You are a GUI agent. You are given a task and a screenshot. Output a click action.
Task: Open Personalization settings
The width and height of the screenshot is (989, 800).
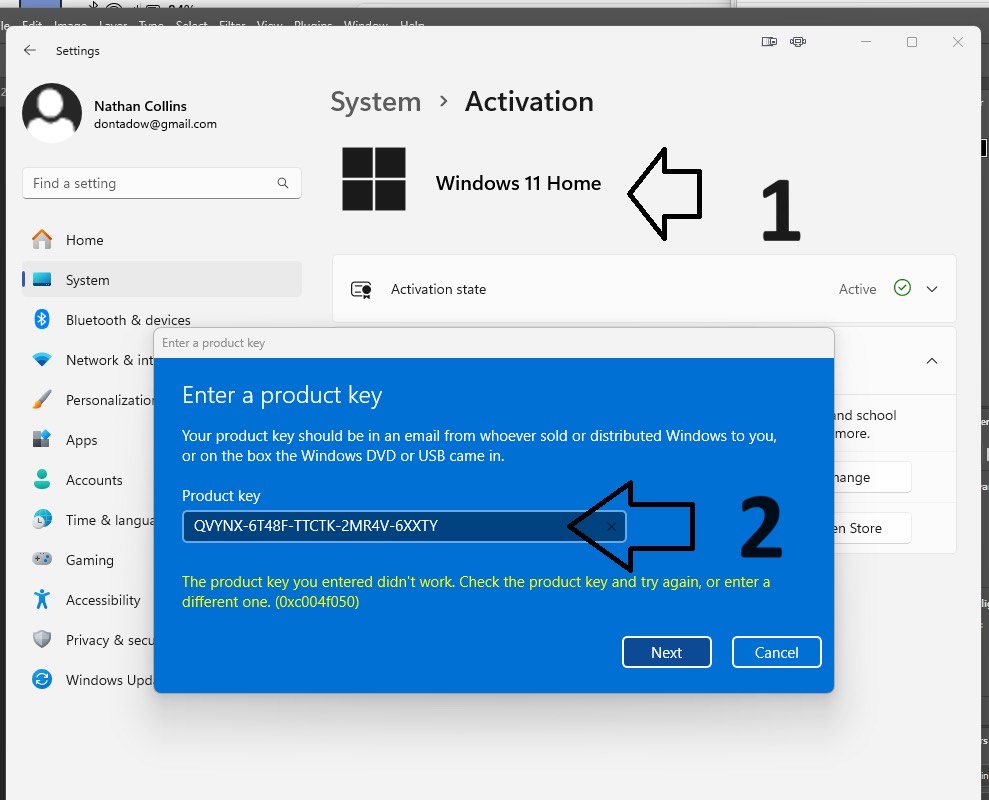pyautogui.click(x=88, y=400)
